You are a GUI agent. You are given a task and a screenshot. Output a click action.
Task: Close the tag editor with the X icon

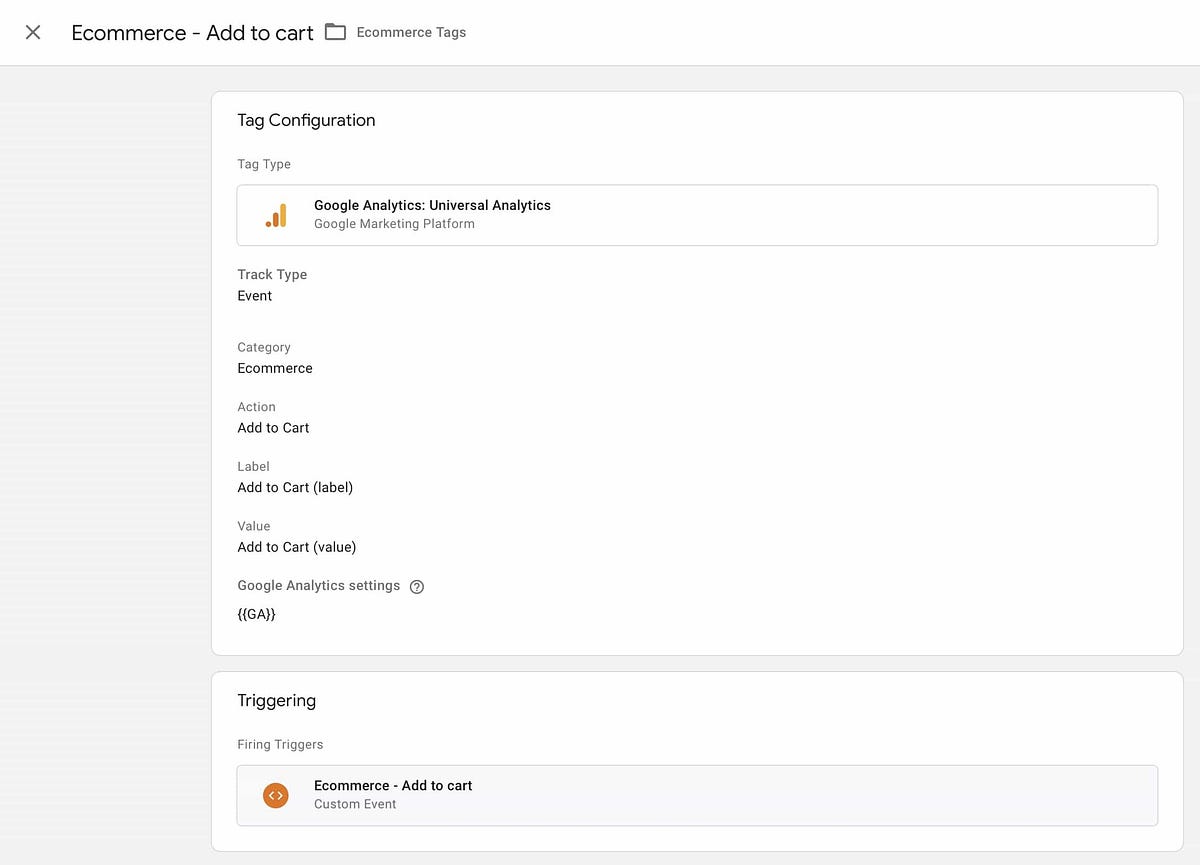pyautogui.click(x=33, y=32)
